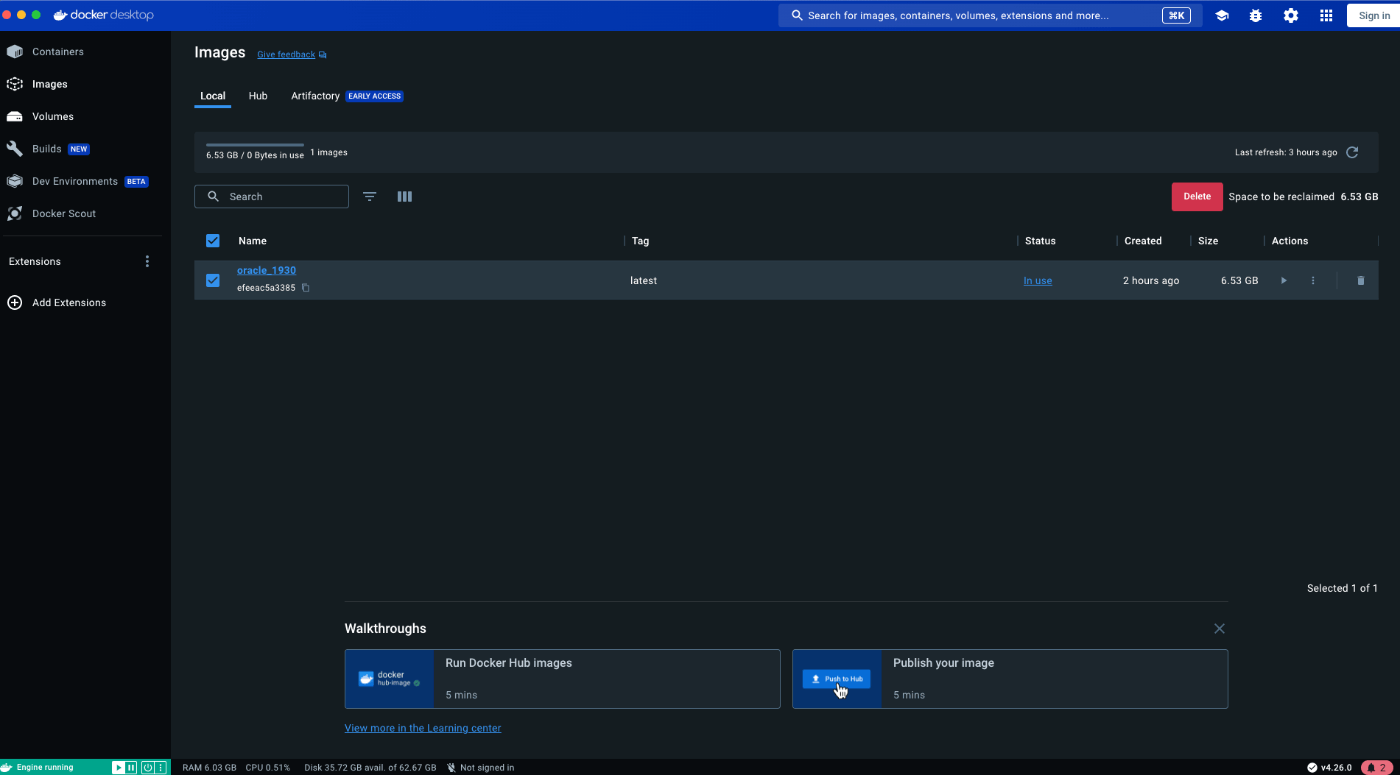Sort by the Created column header
This screenshot has width=1400, height=775.
pos(1143,241)
